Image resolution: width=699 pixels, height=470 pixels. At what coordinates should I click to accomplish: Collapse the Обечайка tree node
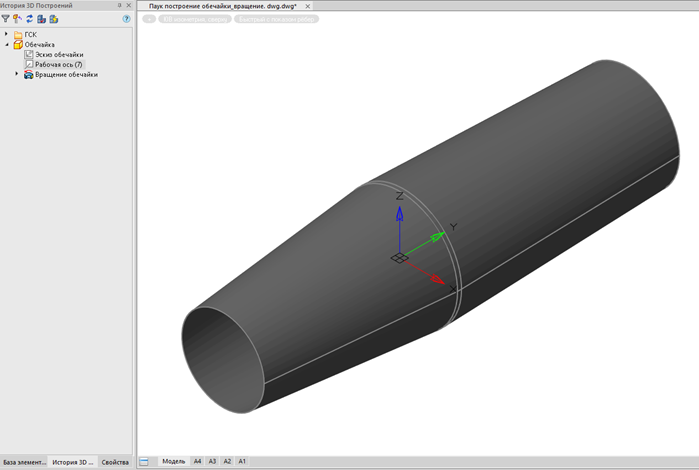pos(6,45)
